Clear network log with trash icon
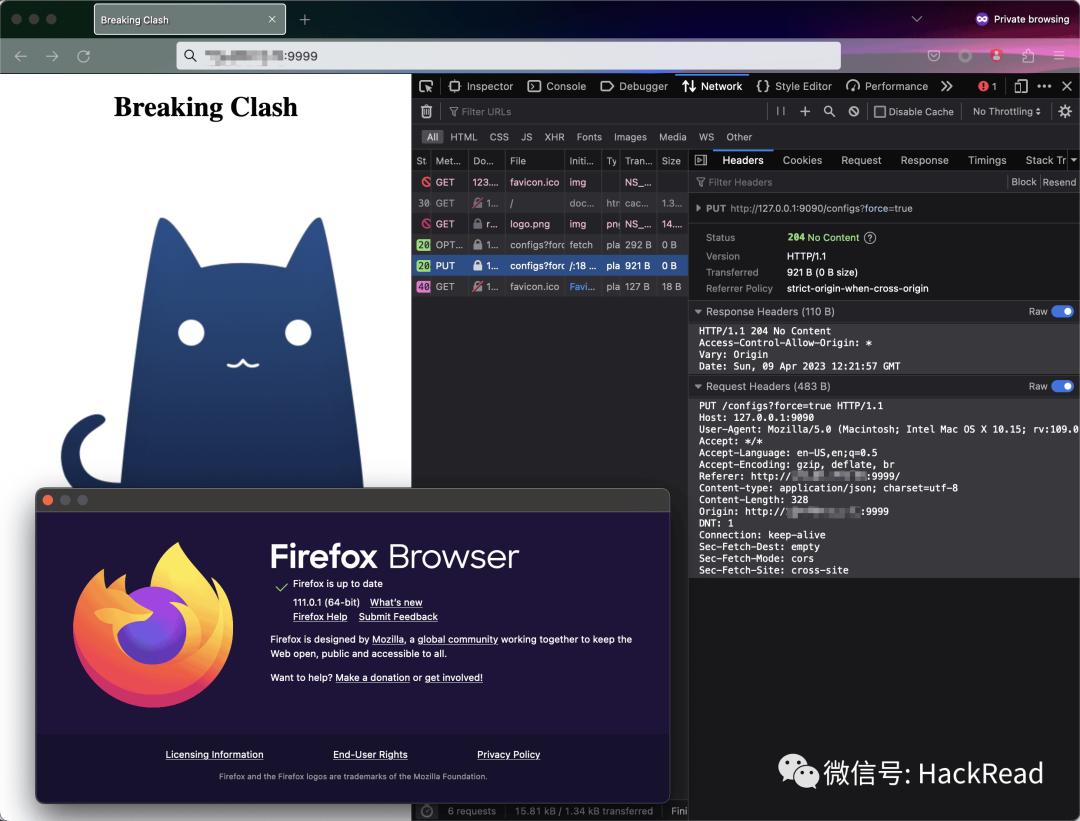Screen dimensions: 1080x821 [426, 112]
